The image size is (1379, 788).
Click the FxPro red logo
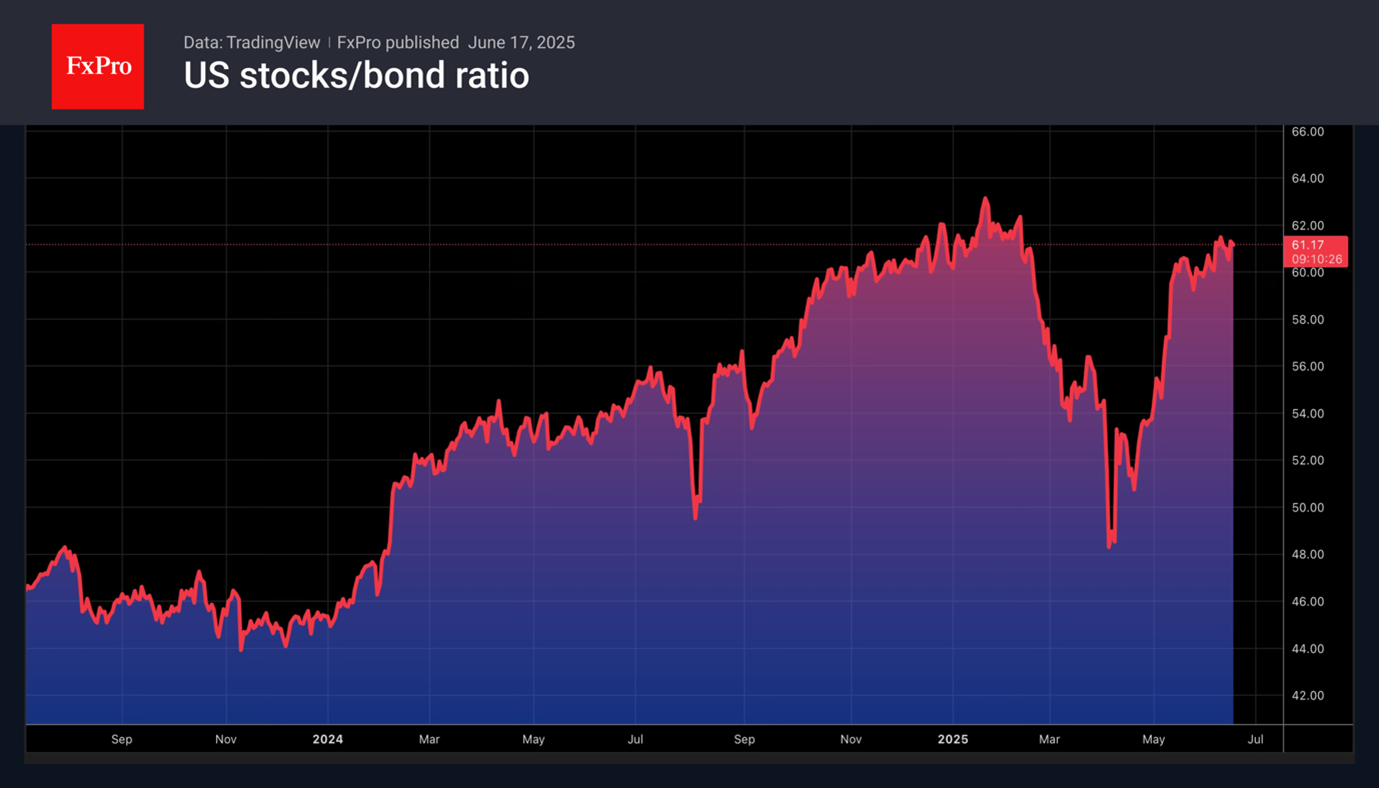[x=98, y=67]
